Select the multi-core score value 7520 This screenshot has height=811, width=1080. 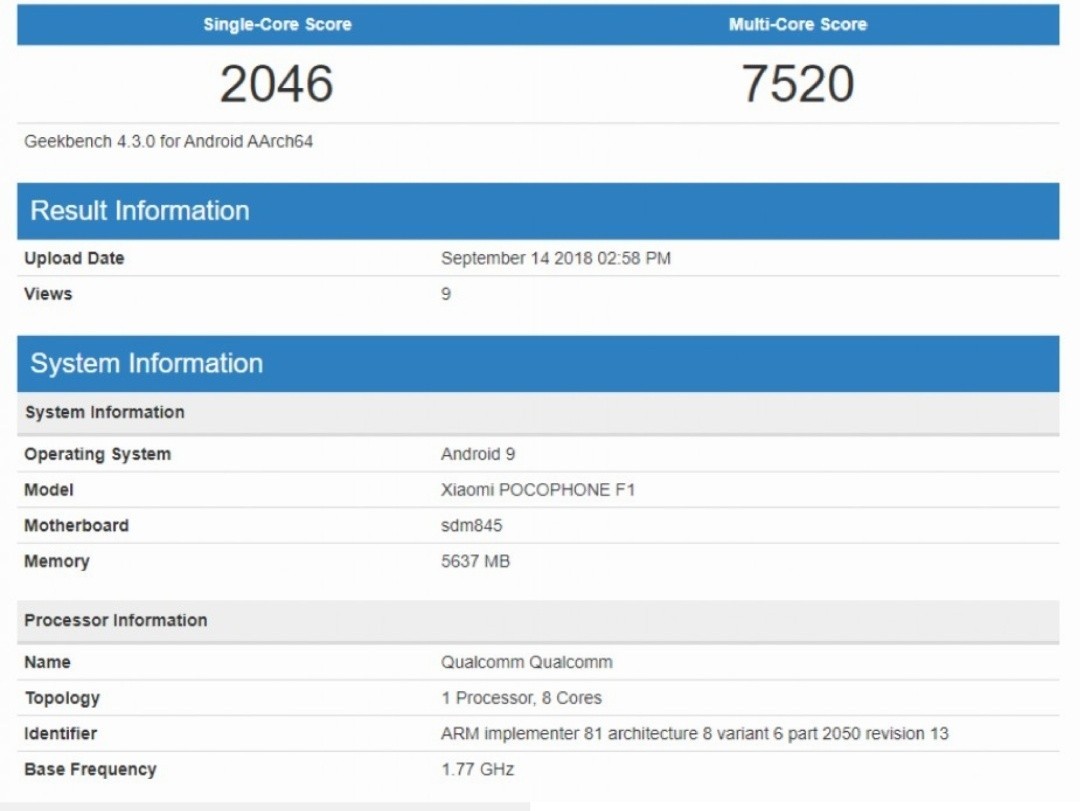798,83
